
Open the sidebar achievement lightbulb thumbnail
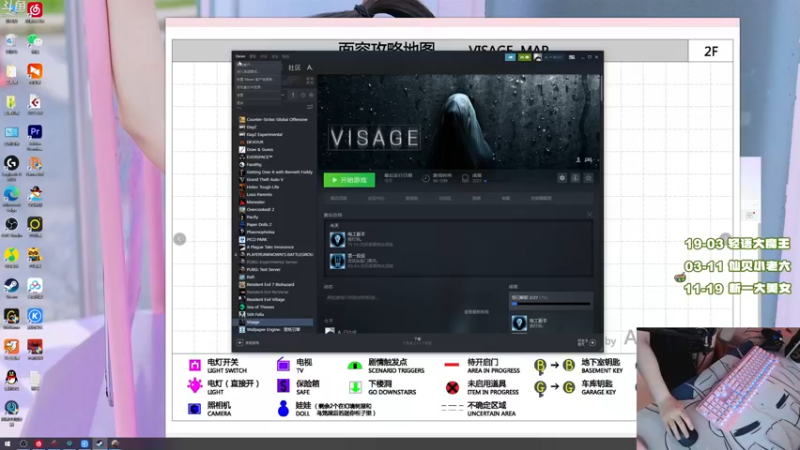pyautogui.click(x=519, y=323)
